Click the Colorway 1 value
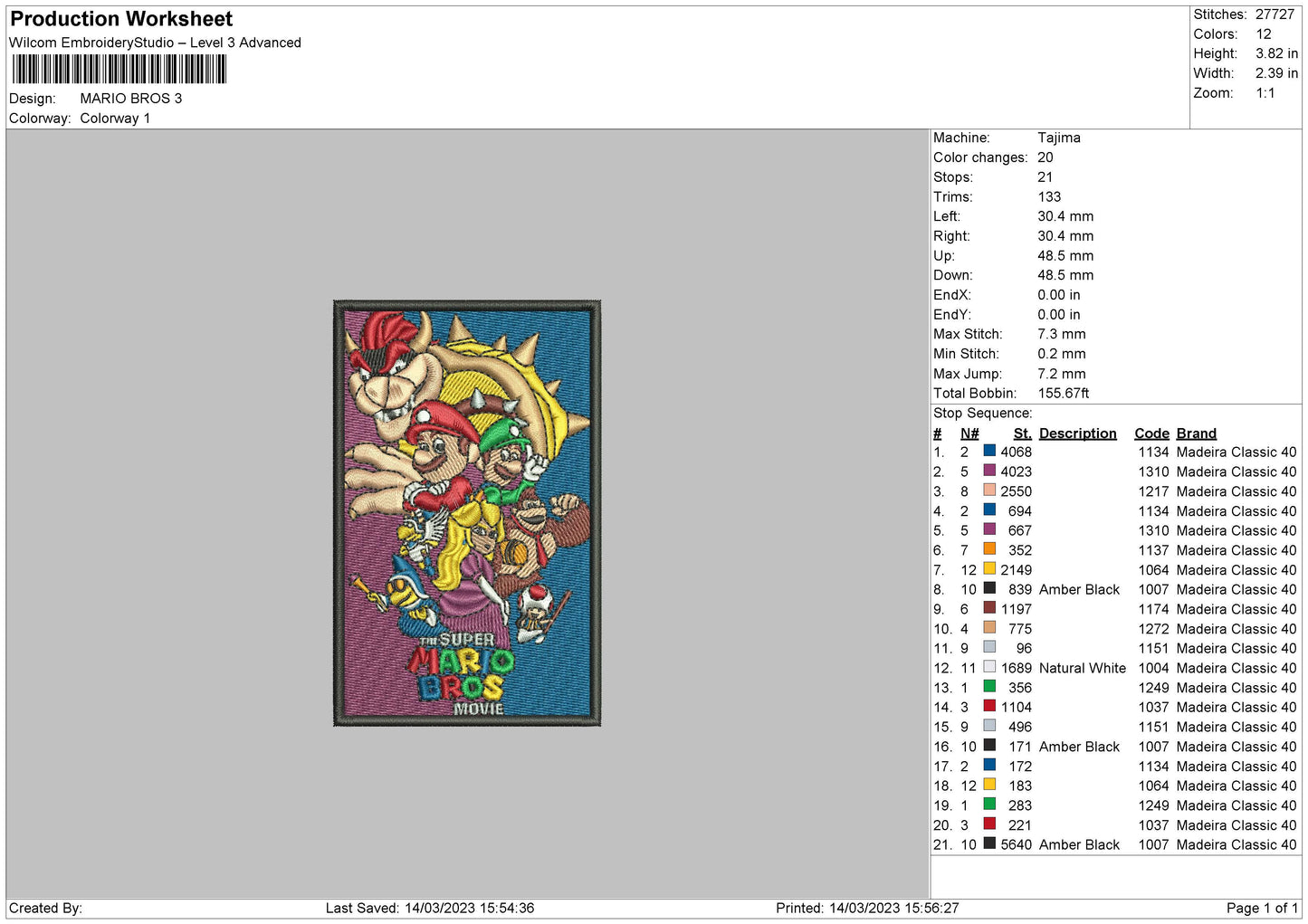1308x924 pixels. coord(115,119)
